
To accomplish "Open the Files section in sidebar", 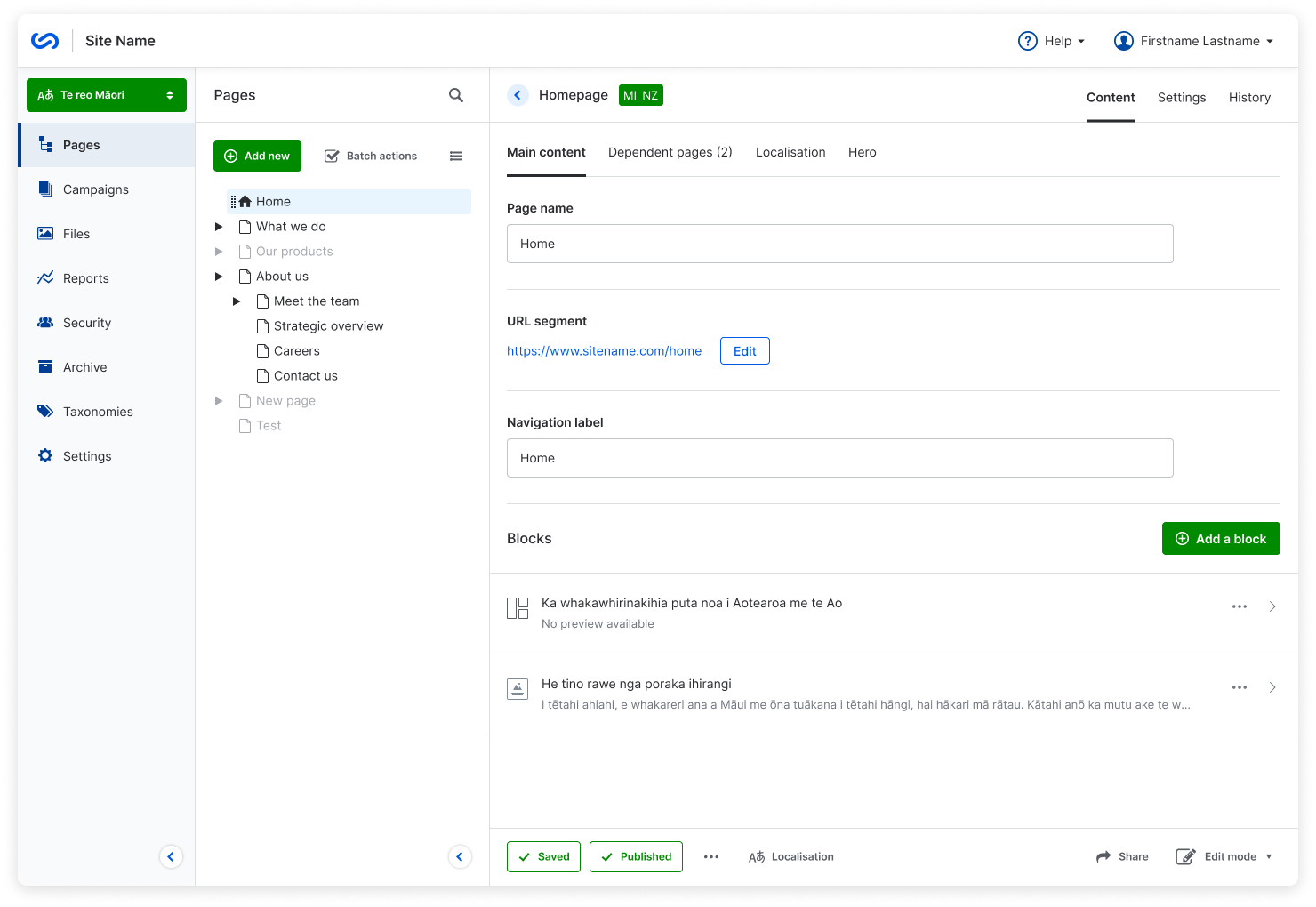I will [x=76, y=234].
